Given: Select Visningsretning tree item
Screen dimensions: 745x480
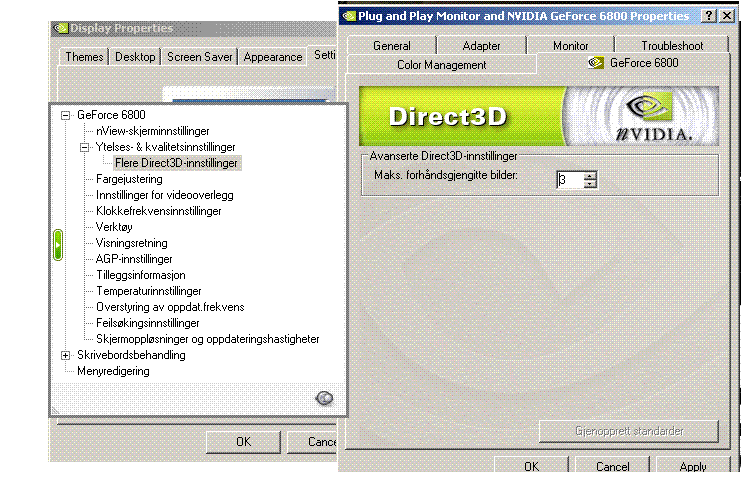Looking at the screenshot, I should 132,243.
